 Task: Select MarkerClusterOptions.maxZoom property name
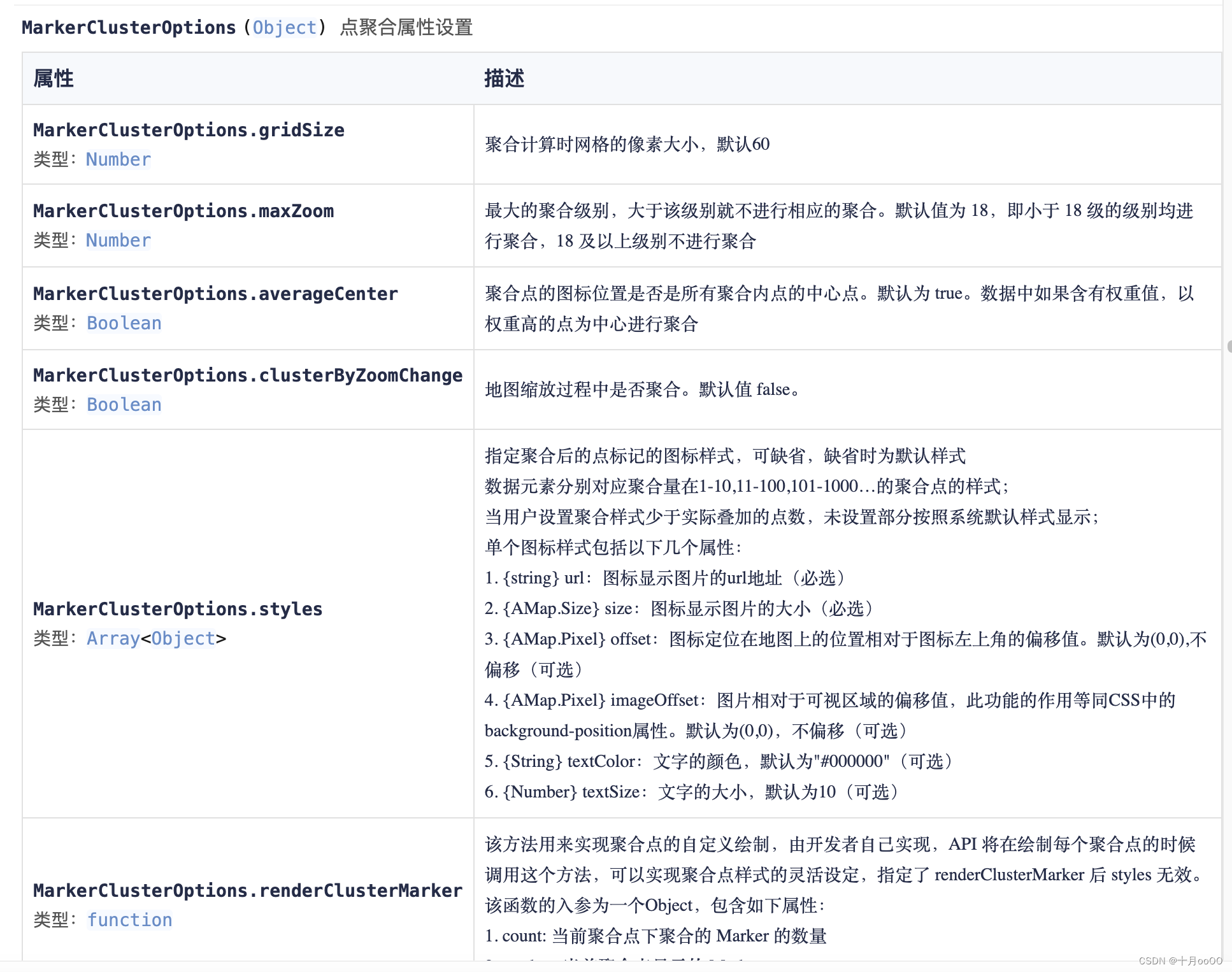183,211
